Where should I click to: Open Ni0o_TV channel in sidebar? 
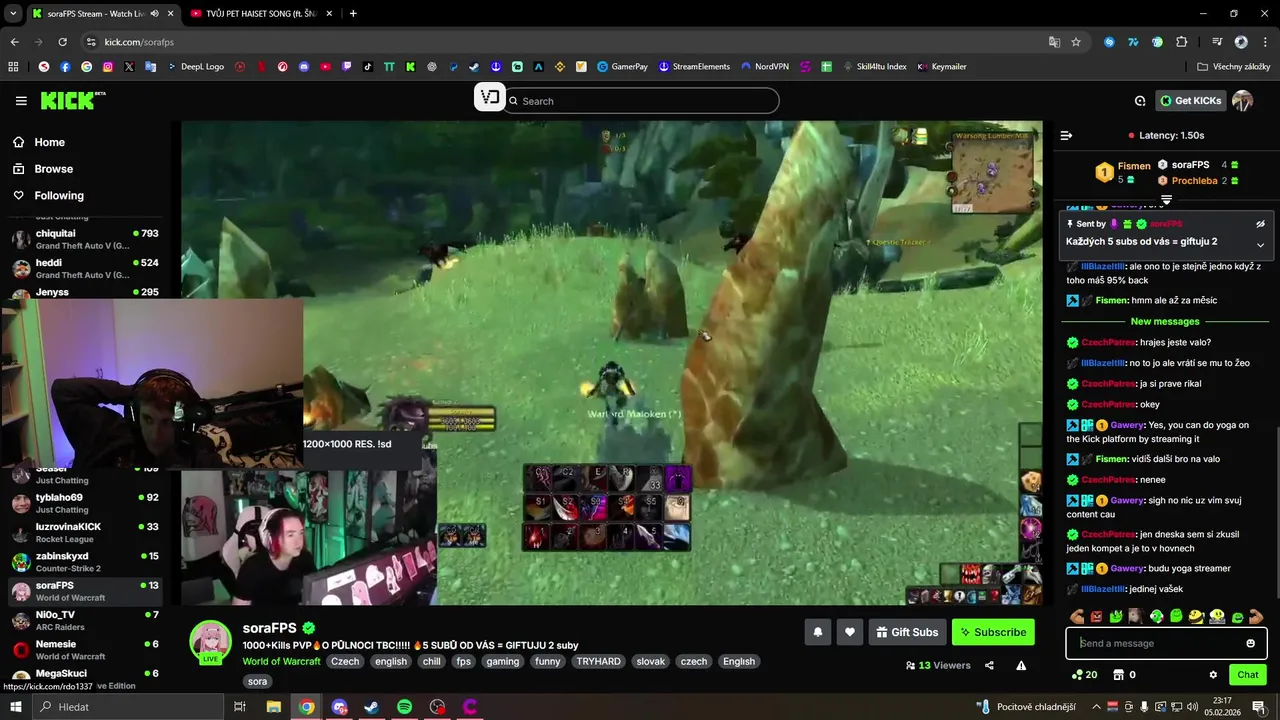tap(84, 620)
